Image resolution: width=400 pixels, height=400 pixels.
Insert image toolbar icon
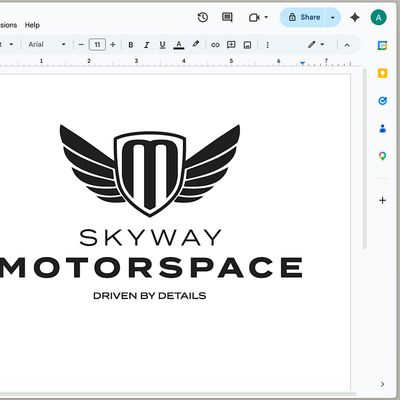(247, 45)
